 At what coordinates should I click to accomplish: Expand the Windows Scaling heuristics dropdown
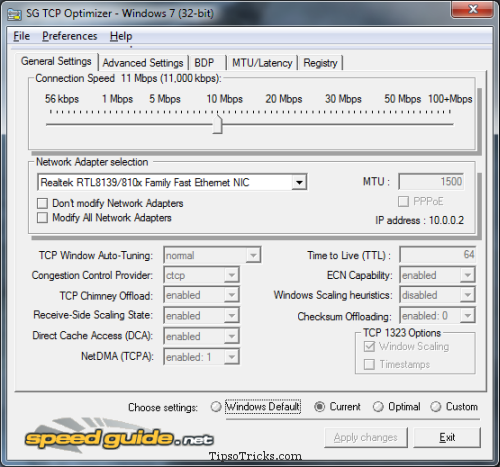click(467, 295)
